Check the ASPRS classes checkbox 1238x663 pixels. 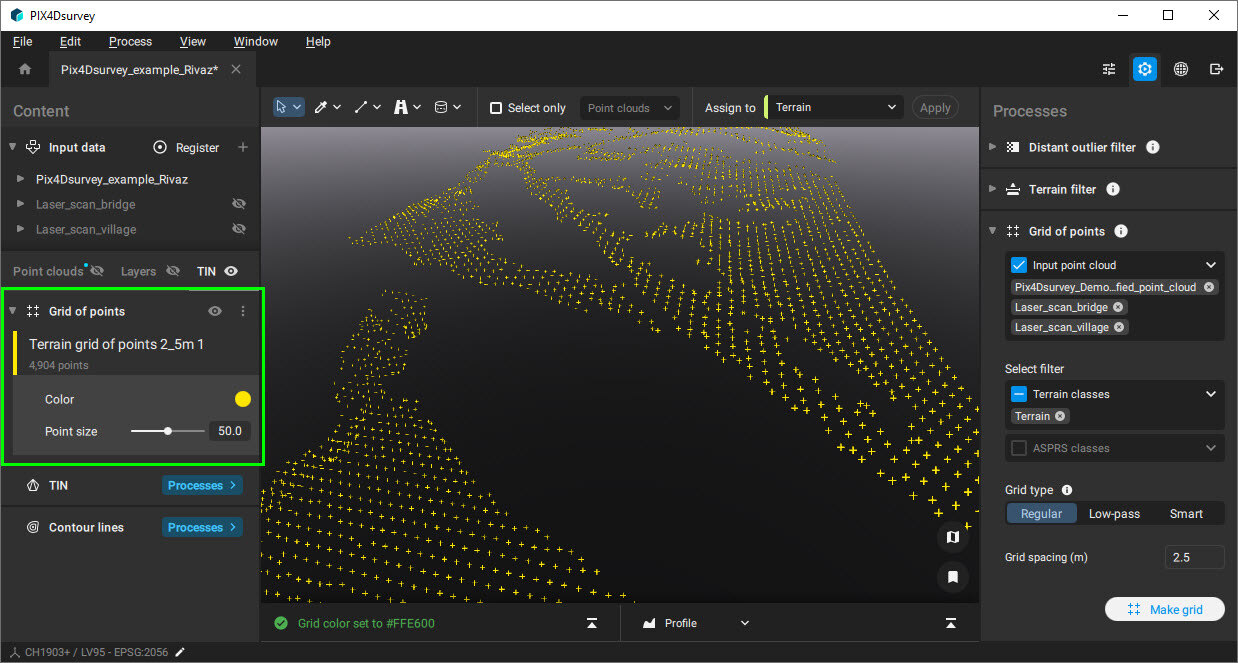(1019, 448)
